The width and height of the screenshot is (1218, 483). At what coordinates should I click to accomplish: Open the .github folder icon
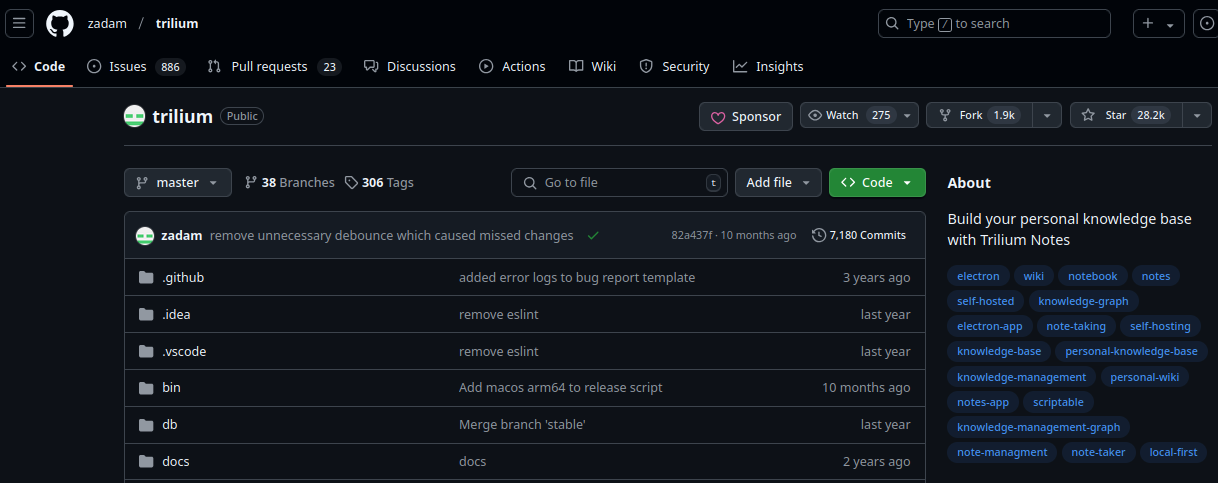pyautogui.click(x=146, y=277)
